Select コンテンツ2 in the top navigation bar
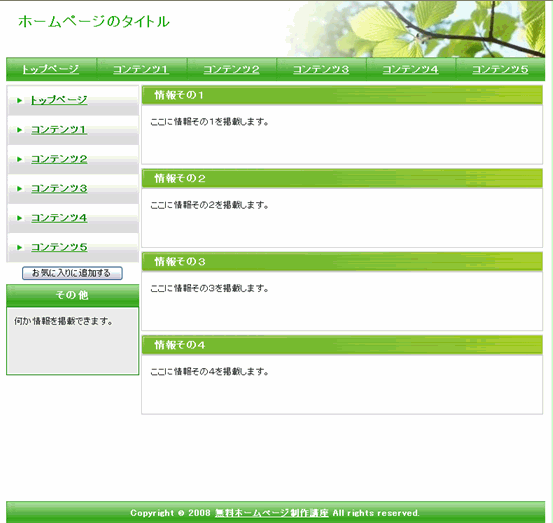Image resolution: width=553 pixels, height=523 pixels. [x=231, y=69]
